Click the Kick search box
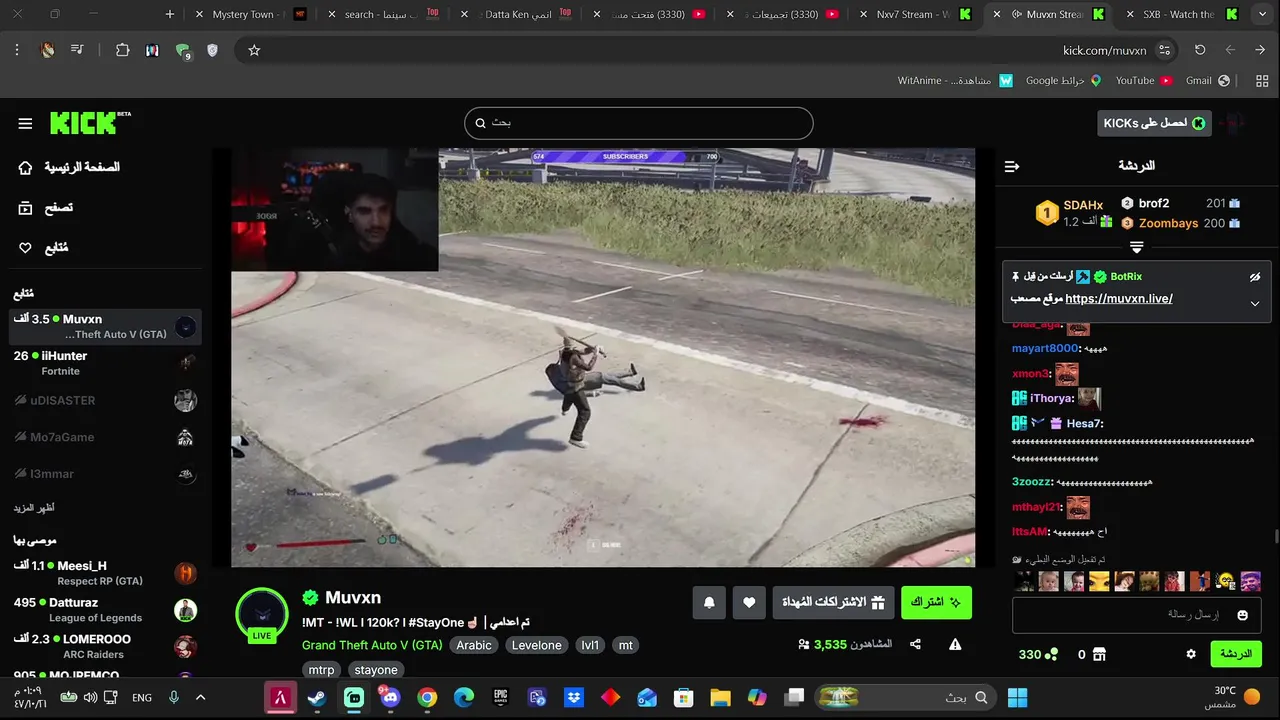The height and width of the screenshot is (720, 1280). click(638, 123)
